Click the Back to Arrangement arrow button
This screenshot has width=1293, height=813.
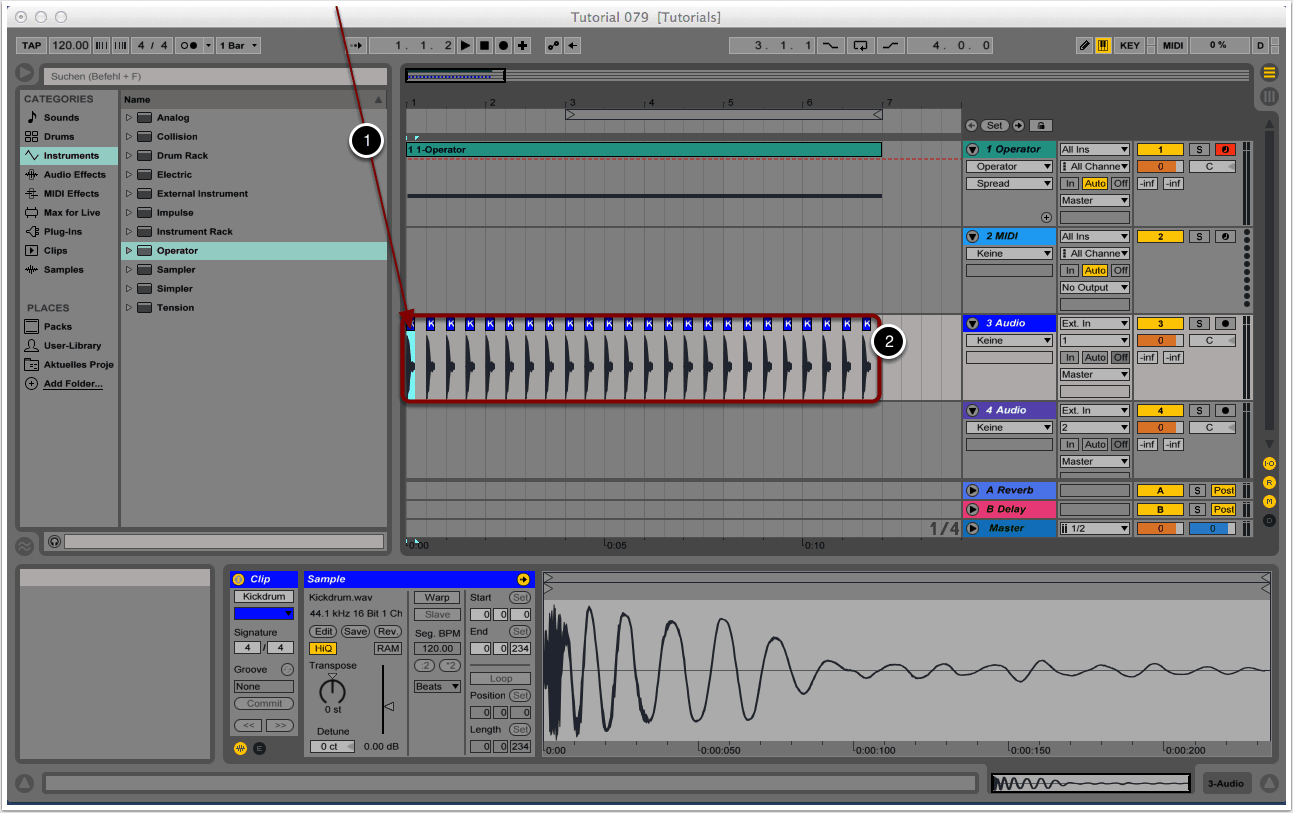coord(572,46)
